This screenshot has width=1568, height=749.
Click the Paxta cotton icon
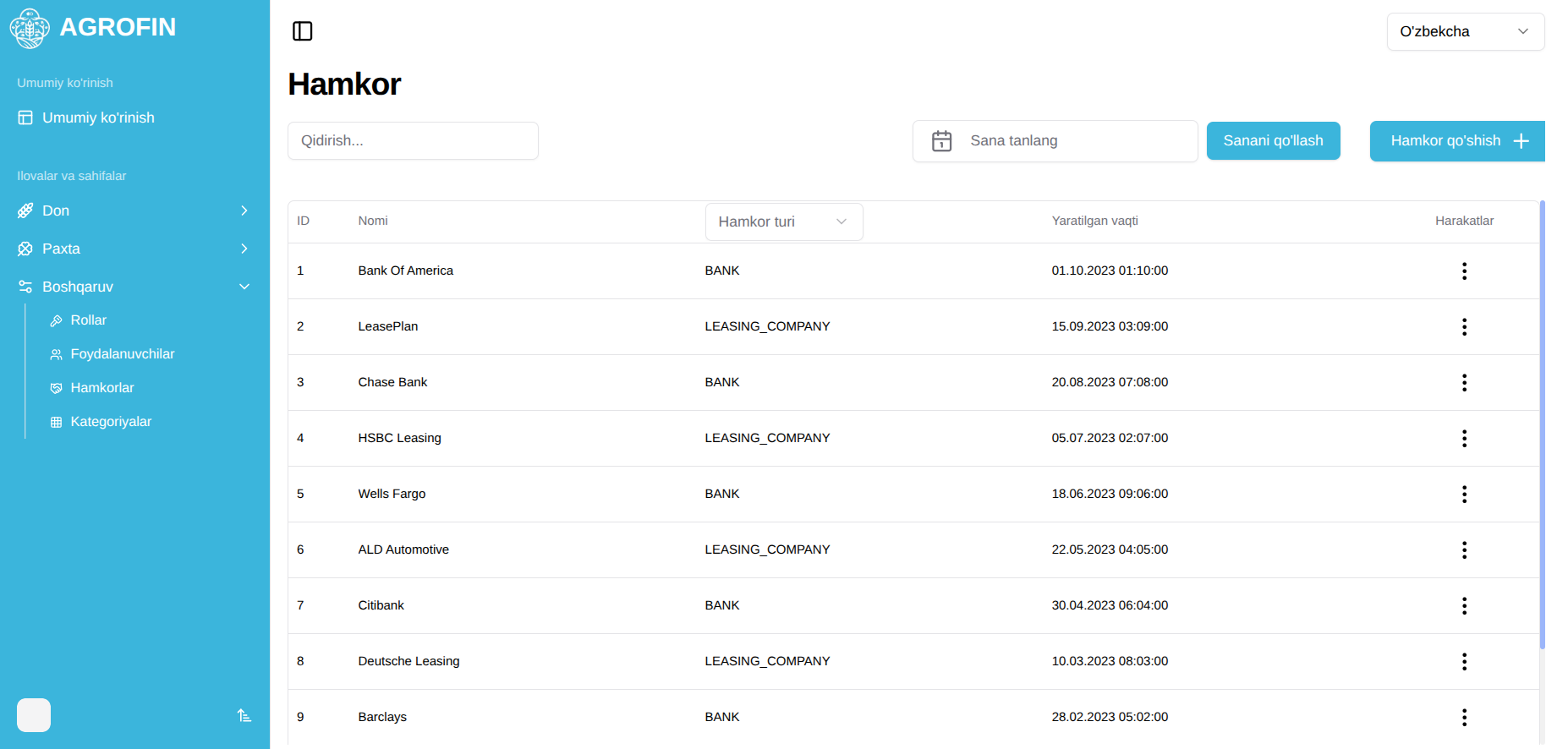point(25,249)
